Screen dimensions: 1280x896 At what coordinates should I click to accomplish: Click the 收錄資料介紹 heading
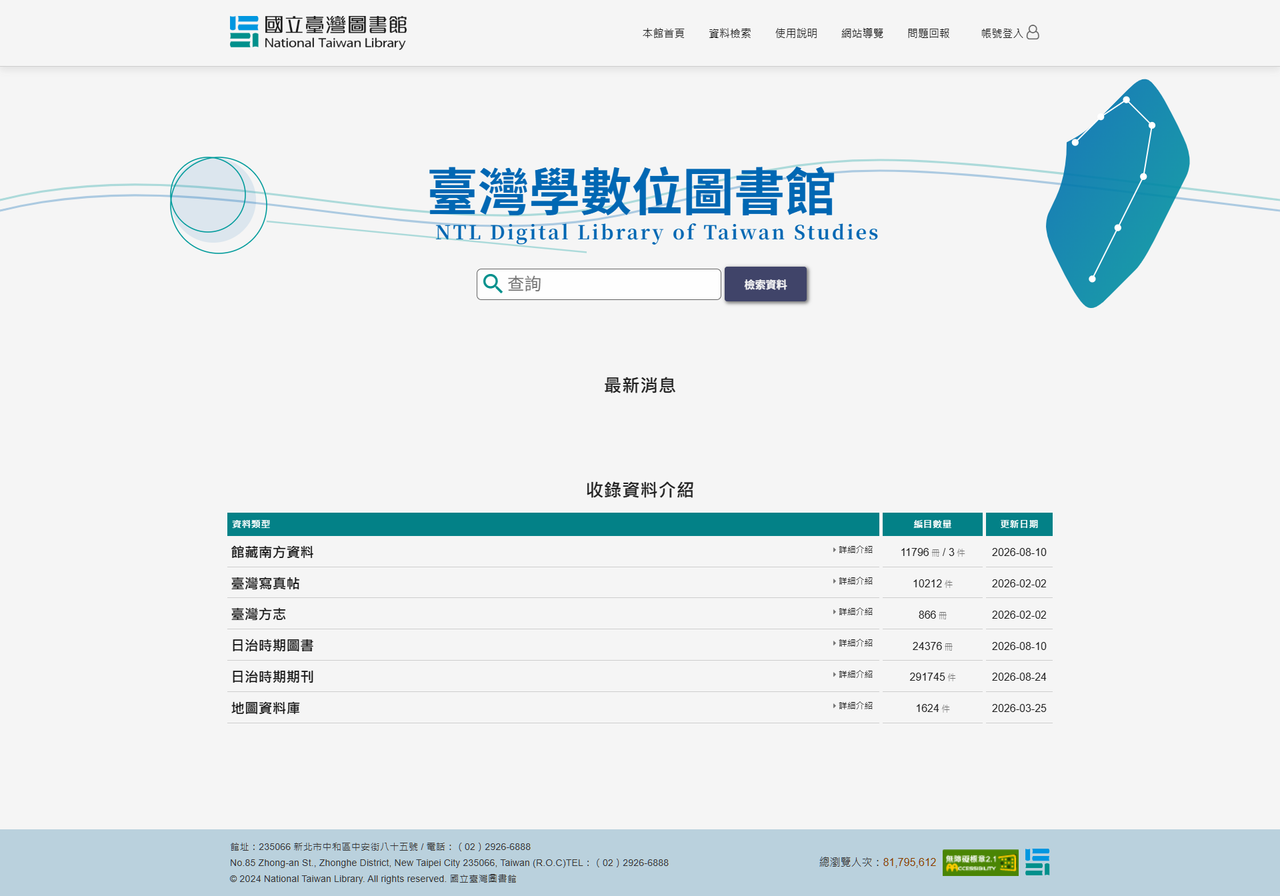tap(640, 490)
